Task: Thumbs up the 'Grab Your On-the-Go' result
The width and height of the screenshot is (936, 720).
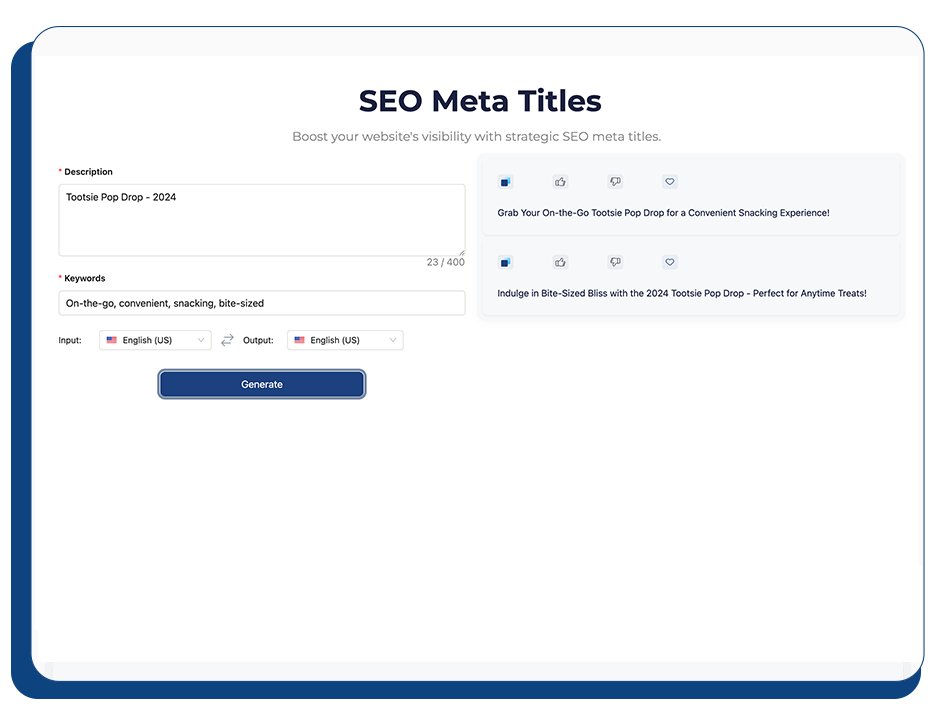Action: (560, 182)
